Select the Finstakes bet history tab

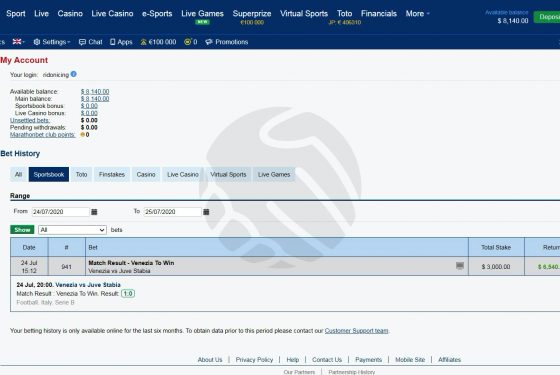[112, 174]
